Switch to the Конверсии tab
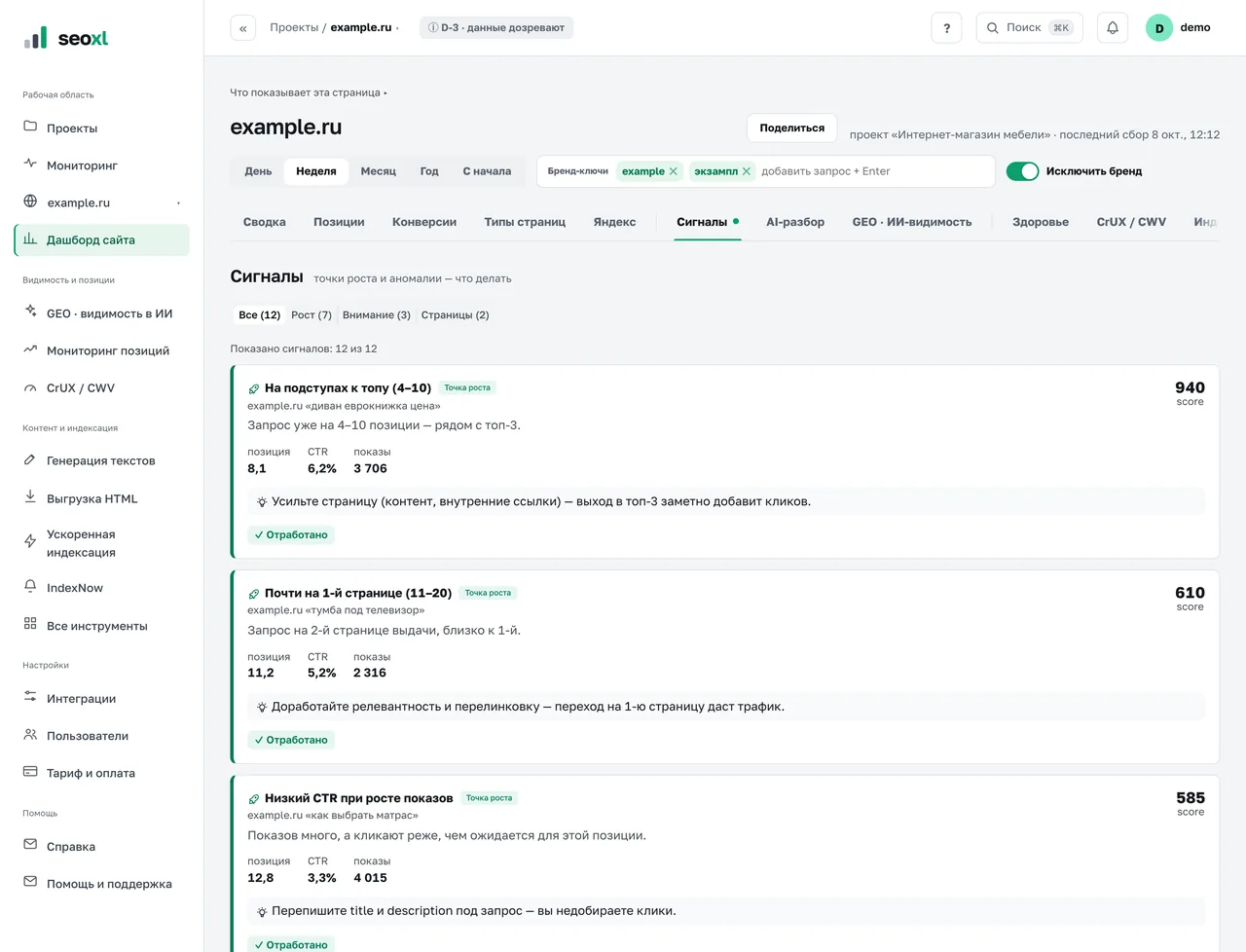The image size is (1246, 952). tap(424, 222)
